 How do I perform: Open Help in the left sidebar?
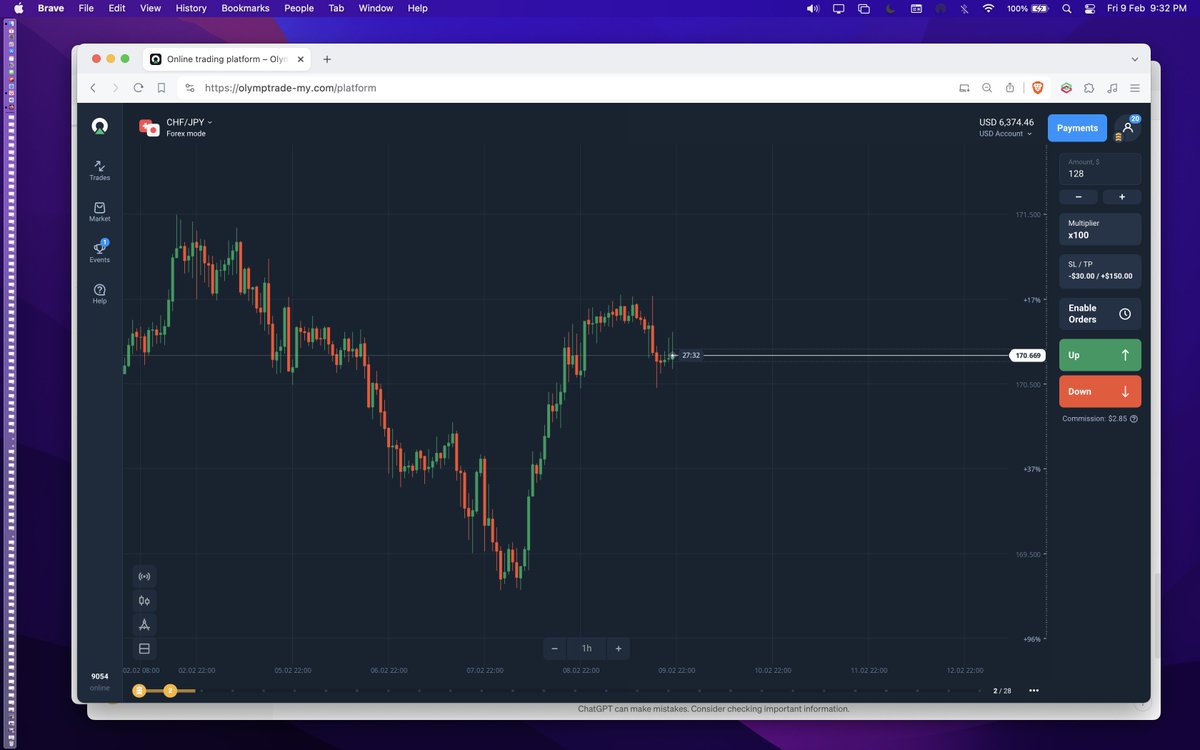[x=99, y=293]
